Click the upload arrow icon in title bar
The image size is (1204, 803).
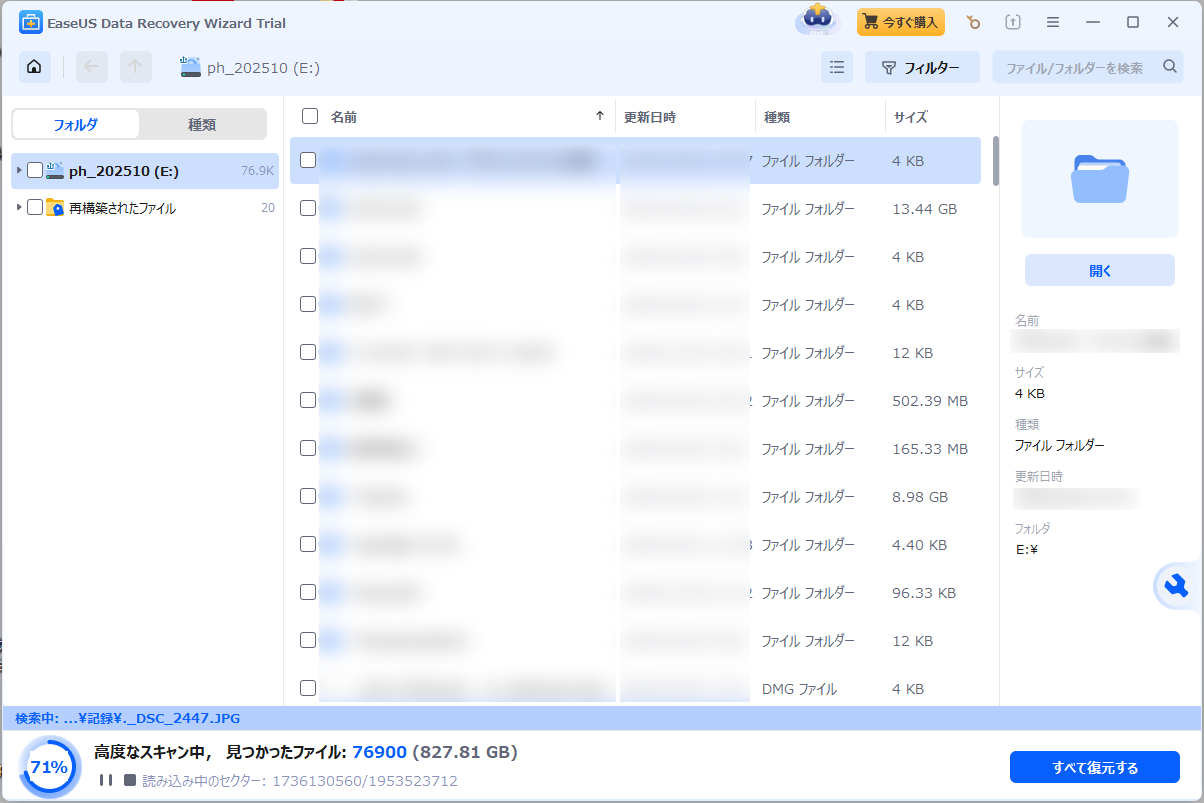click(x=1013, y=22)
